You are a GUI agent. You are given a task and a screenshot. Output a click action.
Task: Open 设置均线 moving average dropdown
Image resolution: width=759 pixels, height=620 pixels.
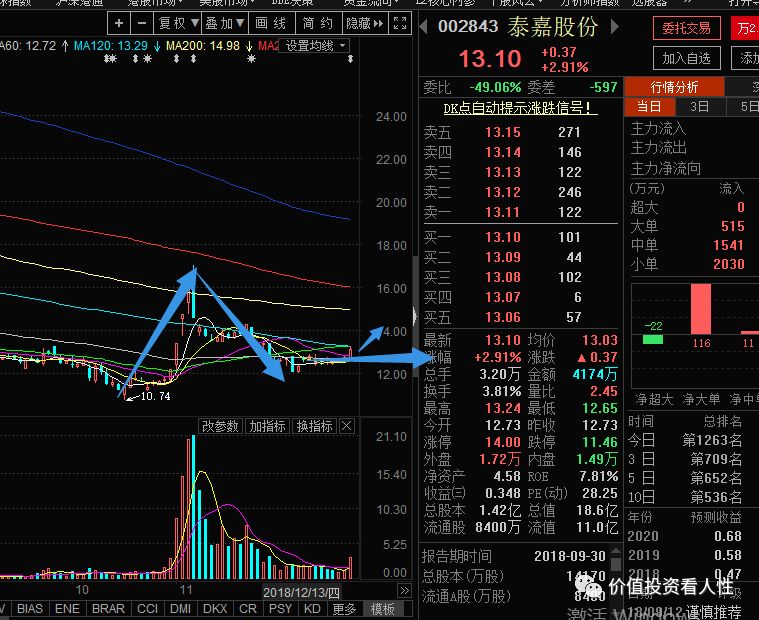315,45
